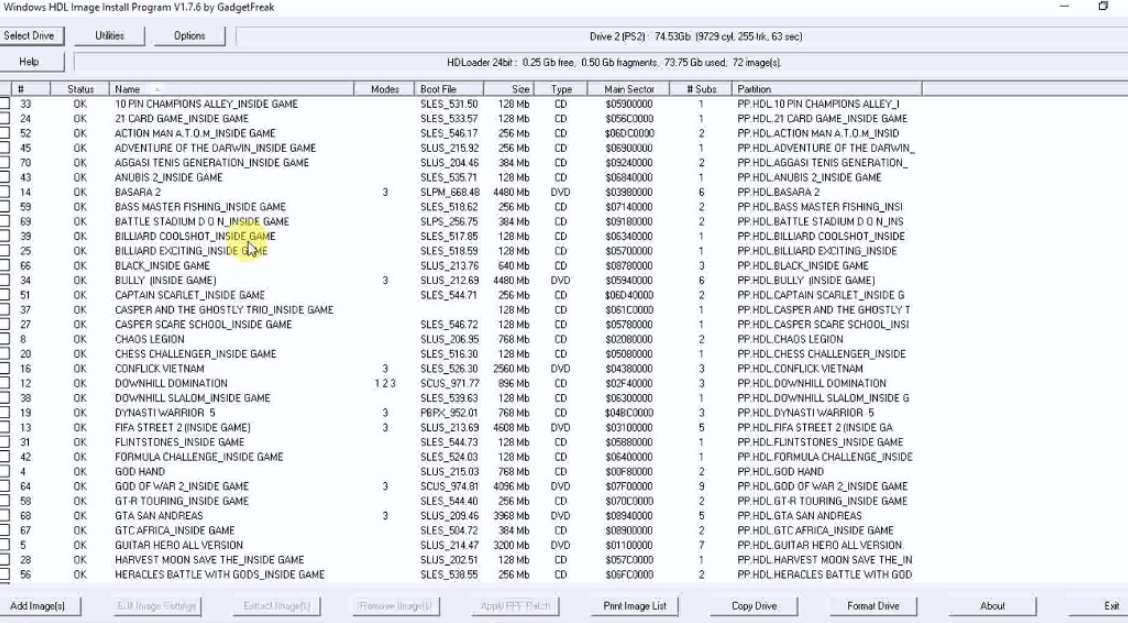Select HARVEST MOON SAVE THE_INSIDE GAME entry
Screen dimensions: 1128x623
click(209, 560)
